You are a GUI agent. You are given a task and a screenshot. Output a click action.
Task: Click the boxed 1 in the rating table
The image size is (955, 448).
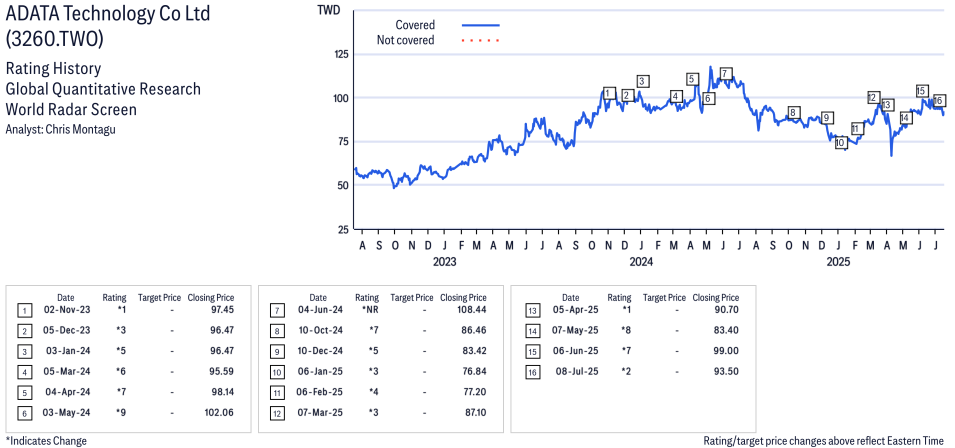pos(24,311)
